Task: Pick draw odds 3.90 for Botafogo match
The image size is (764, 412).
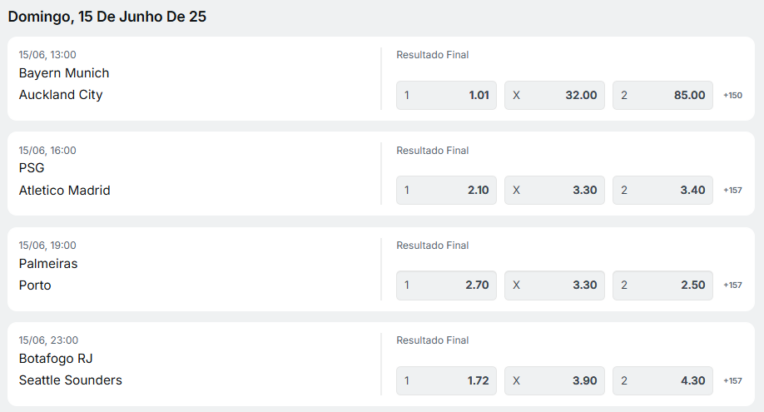Action: click(x=554, y=380)
